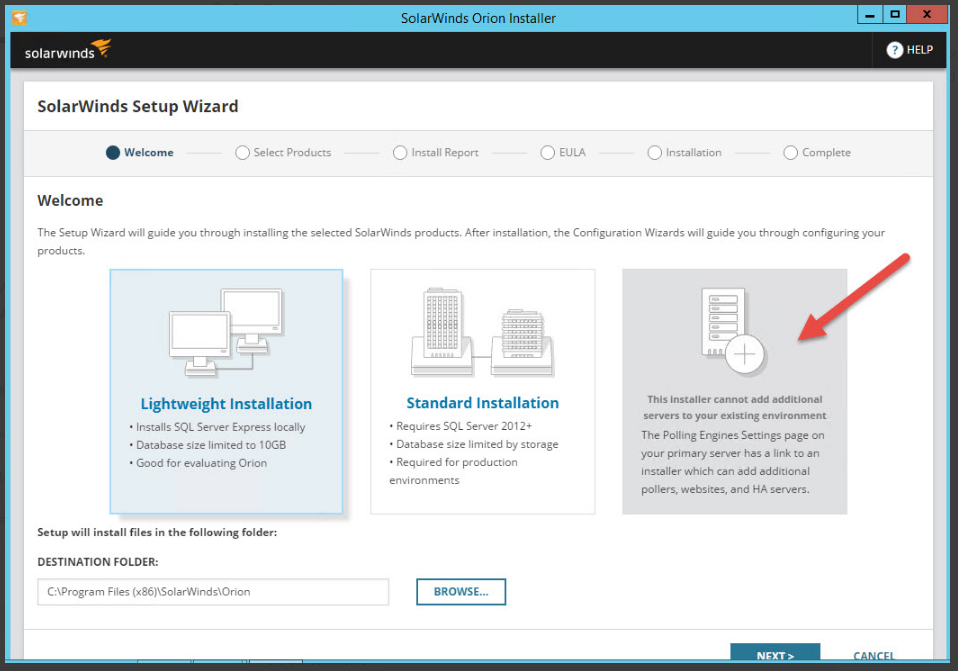Click the CANCEL link
The height and width of the screenshot is (671, 958).
click(874, 656)
